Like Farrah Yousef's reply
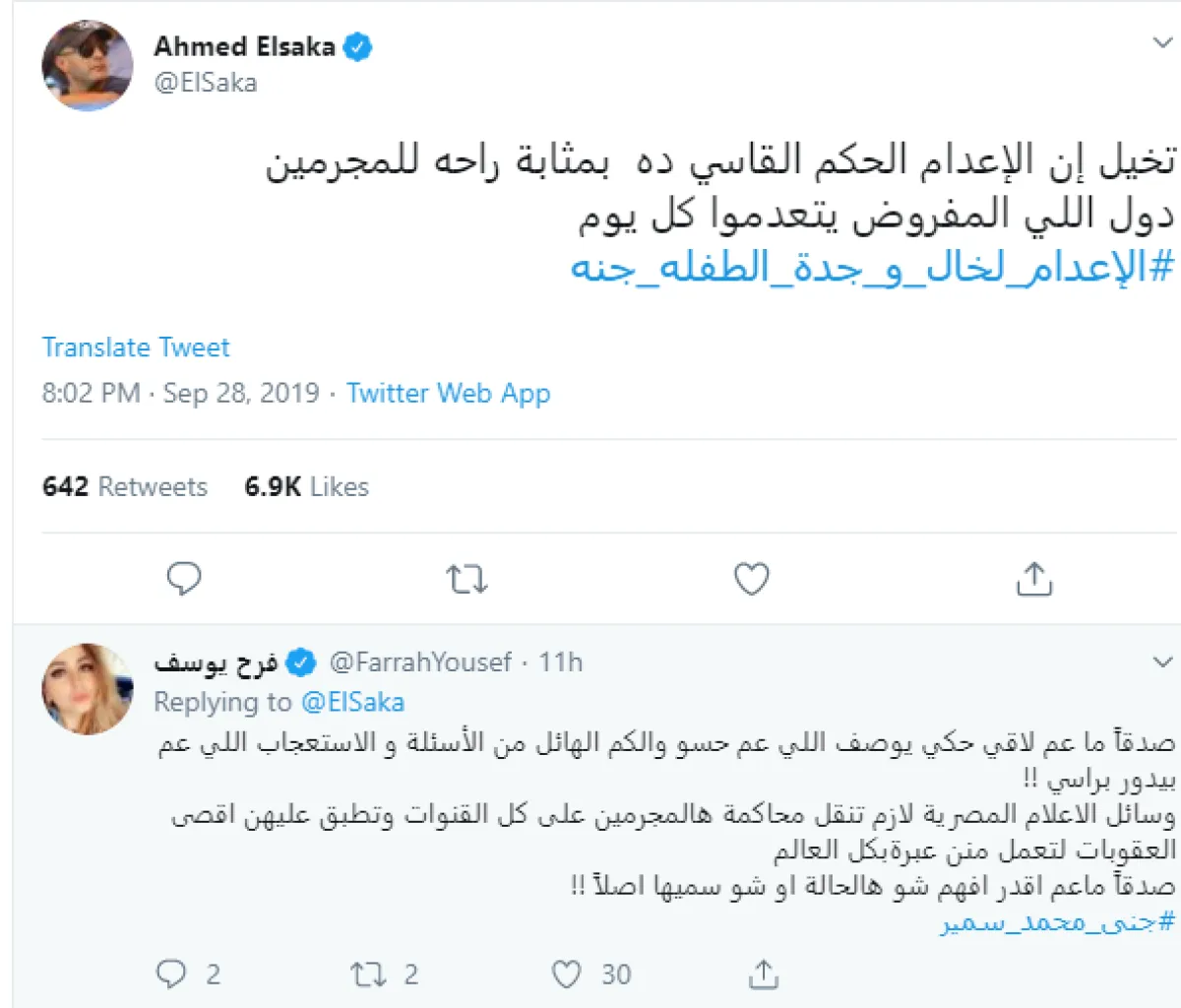Screen dimensions: 1181x1008 [x=567, y=975]
